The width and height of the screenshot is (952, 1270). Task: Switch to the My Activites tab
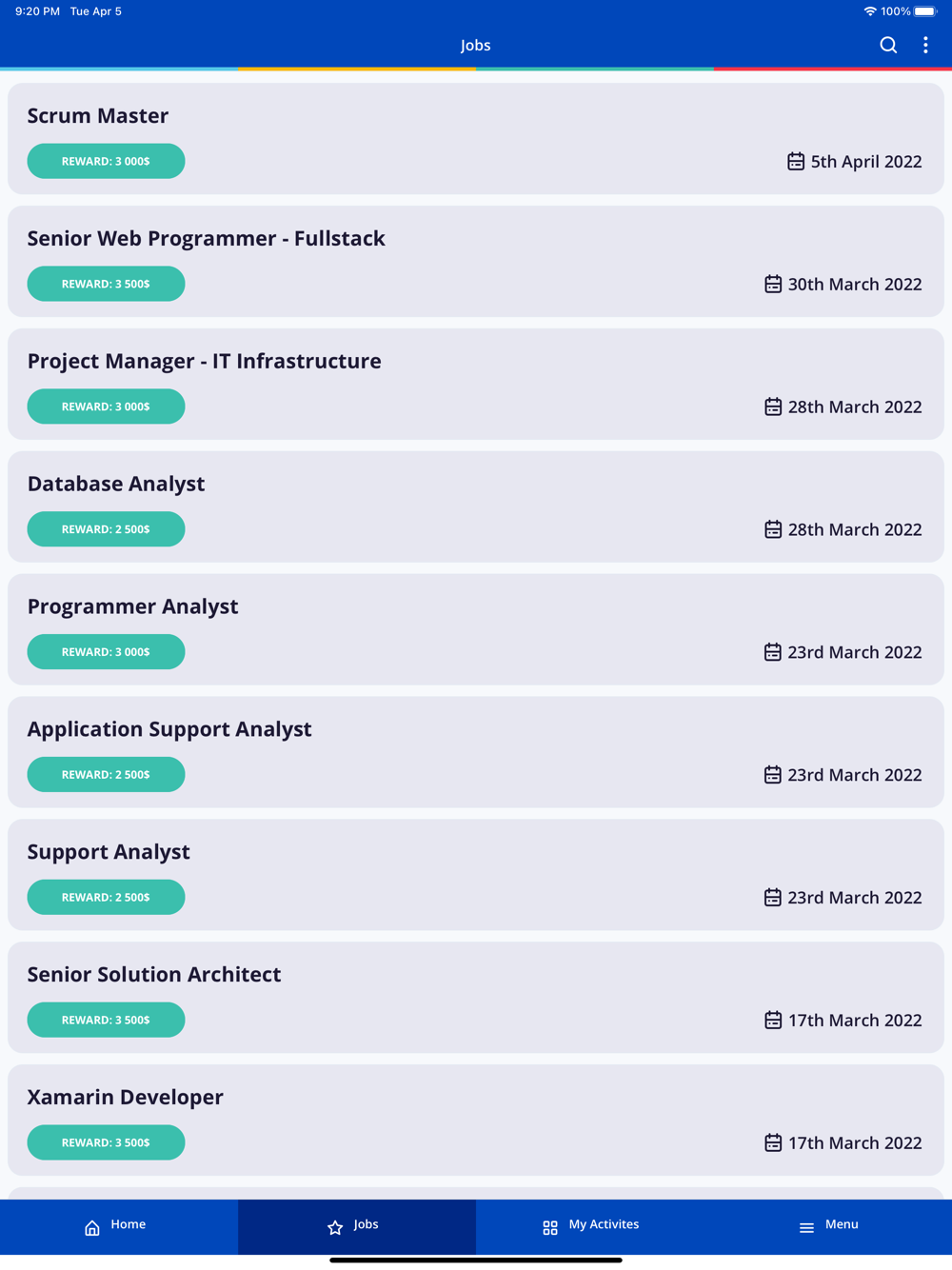point(604,1224)
